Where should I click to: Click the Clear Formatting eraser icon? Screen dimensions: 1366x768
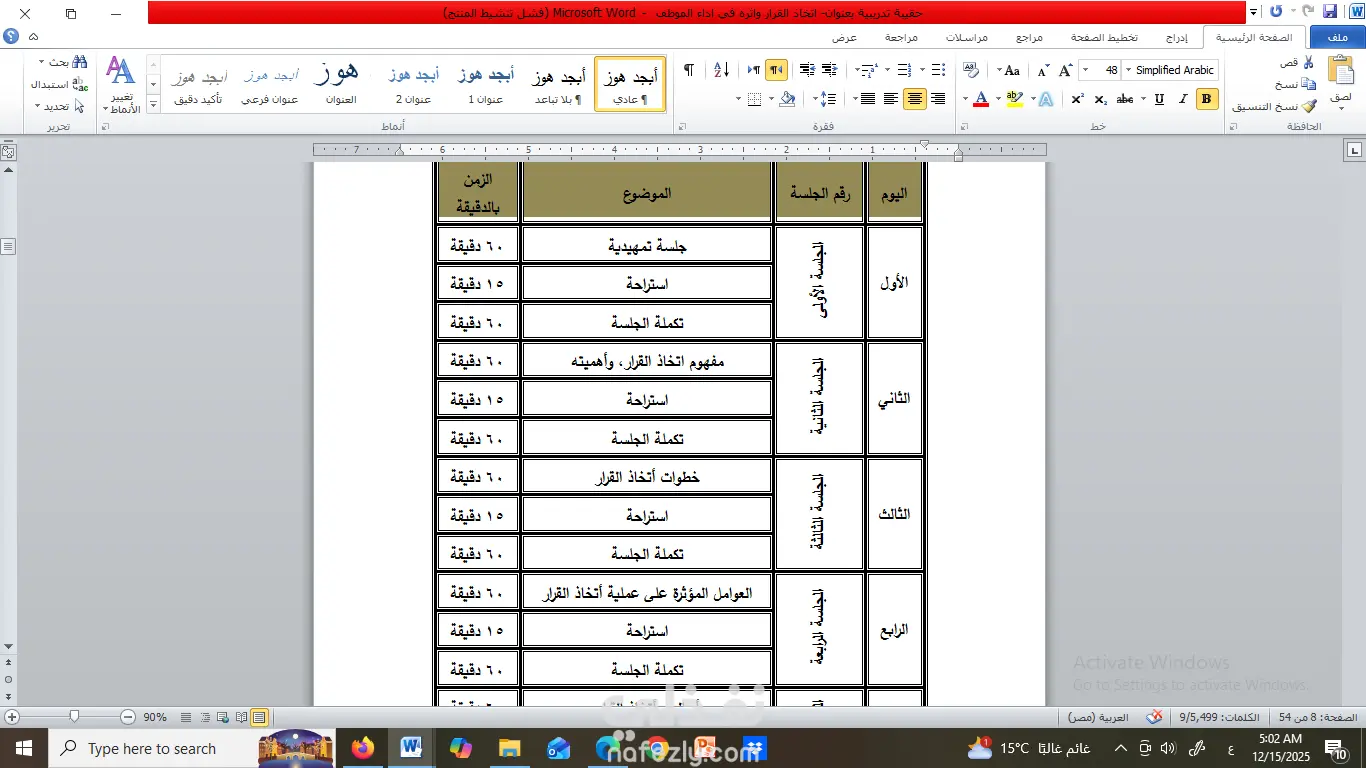click(971, 70)
